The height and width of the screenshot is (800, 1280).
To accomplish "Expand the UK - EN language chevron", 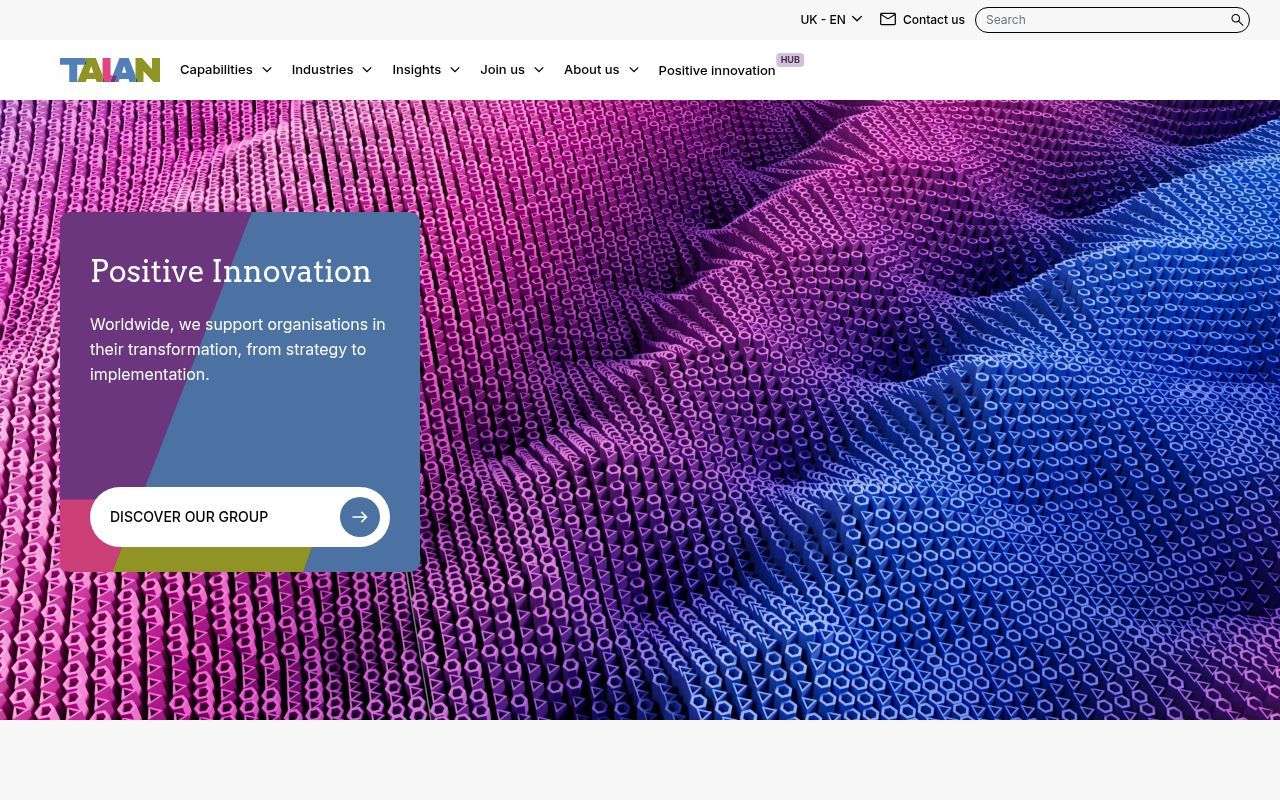I will pyautogui.click(x=857, y=19).
